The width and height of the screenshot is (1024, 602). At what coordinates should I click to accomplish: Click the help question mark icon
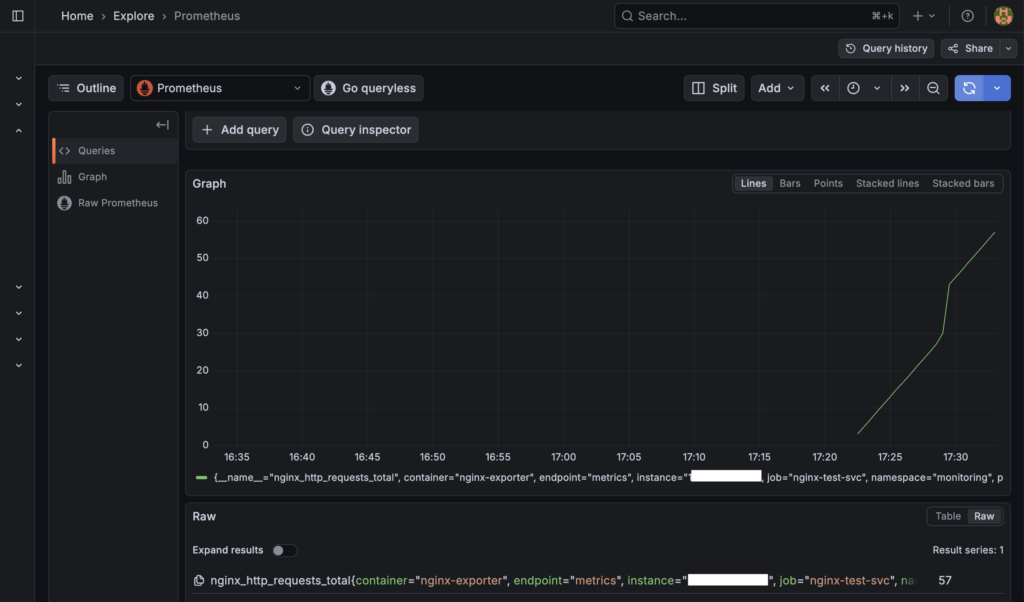click(x=967, y=16)
